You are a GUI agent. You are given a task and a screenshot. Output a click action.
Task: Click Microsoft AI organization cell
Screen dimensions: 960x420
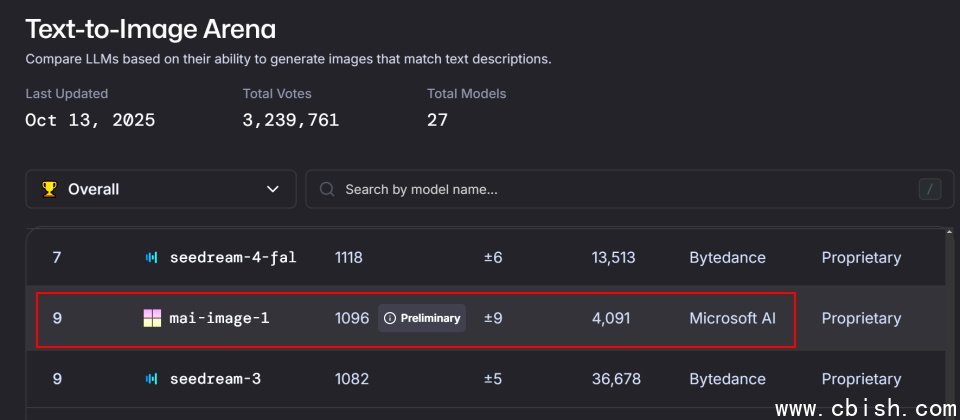pyautogui.click(x=732, y=319)
